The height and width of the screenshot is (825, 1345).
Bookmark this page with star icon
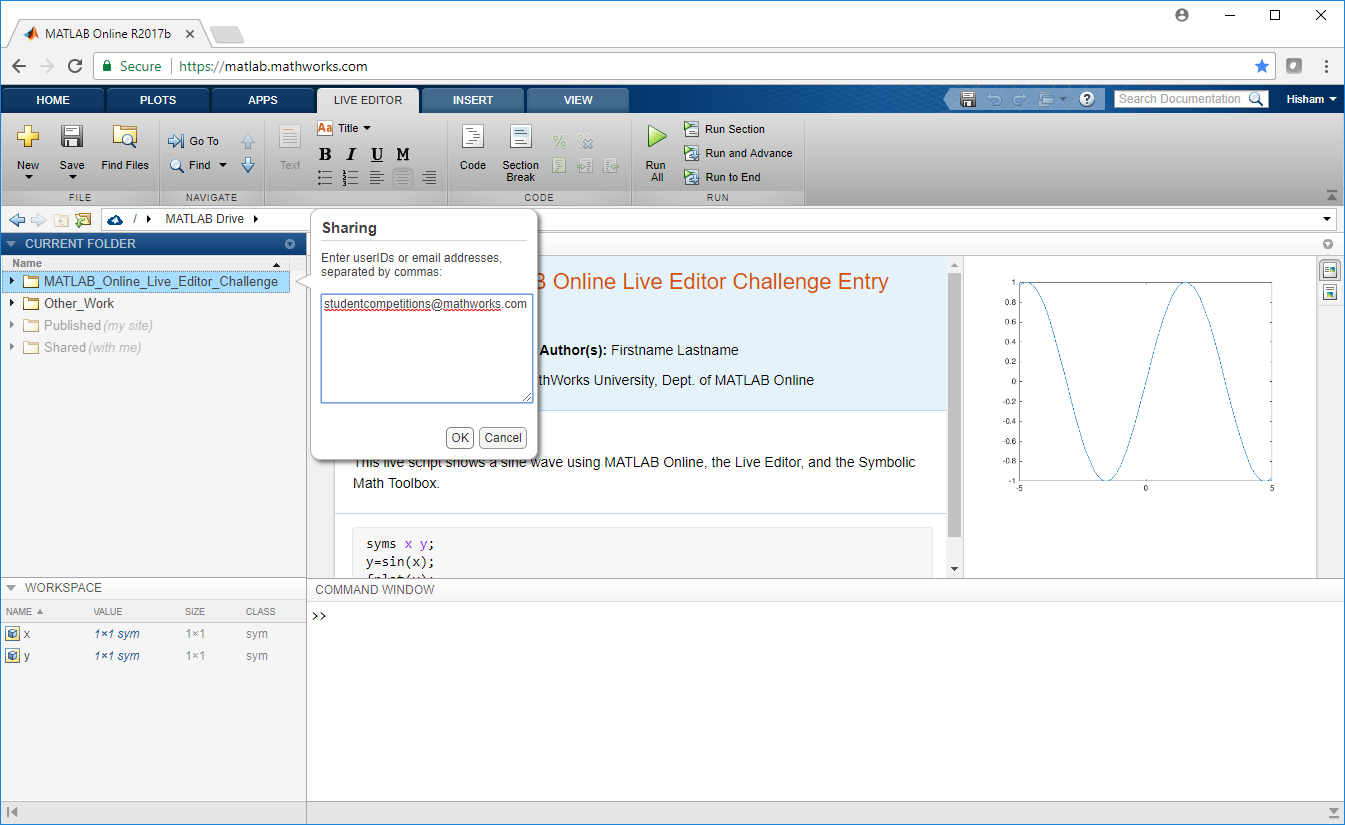coord(1262,66)
